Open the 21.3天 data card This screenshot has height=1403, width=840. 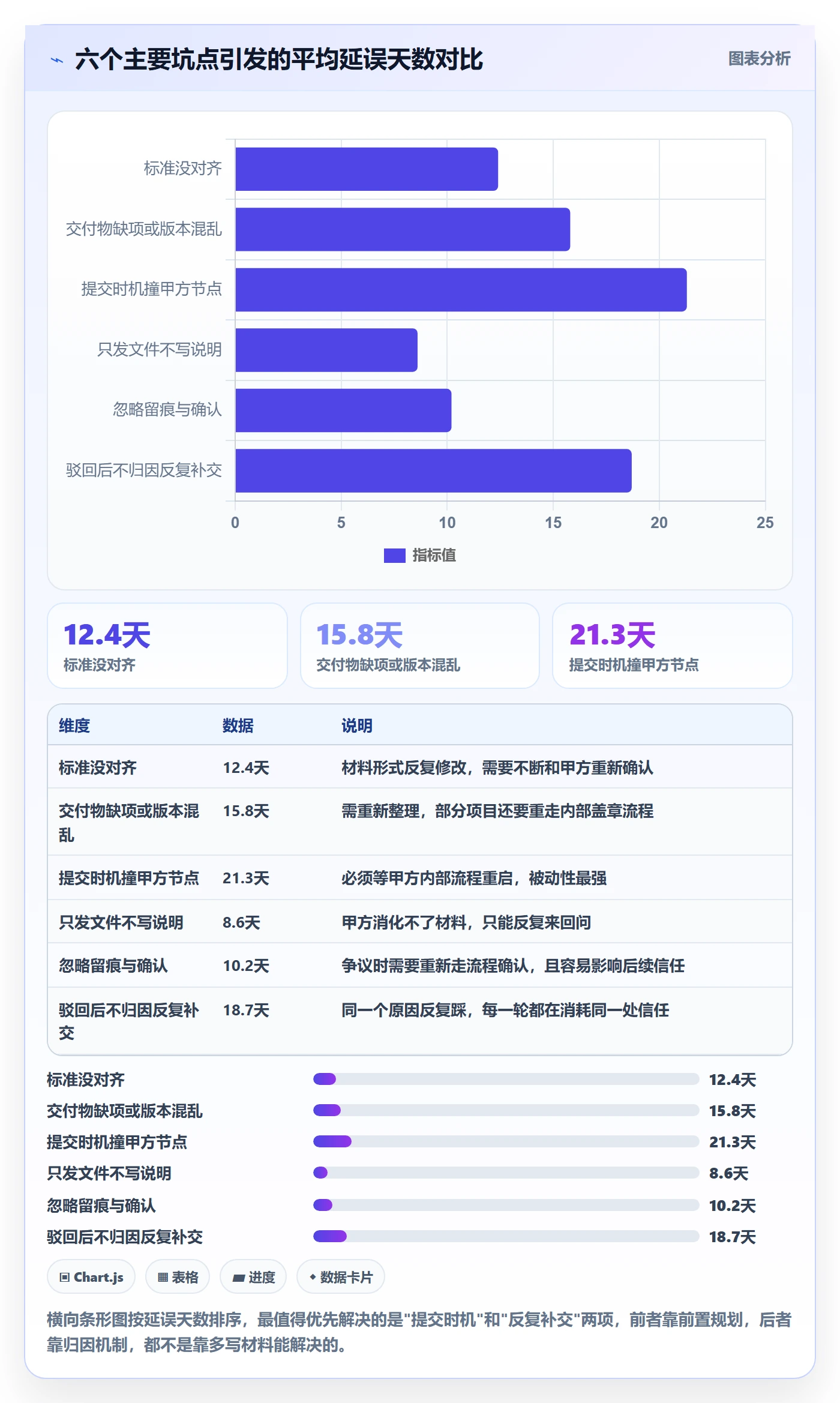[x=673, y=646]
